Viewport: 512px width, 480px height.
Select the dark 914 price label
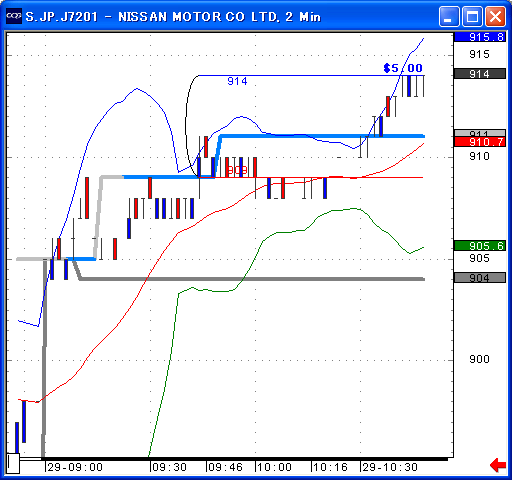point(480,74)
